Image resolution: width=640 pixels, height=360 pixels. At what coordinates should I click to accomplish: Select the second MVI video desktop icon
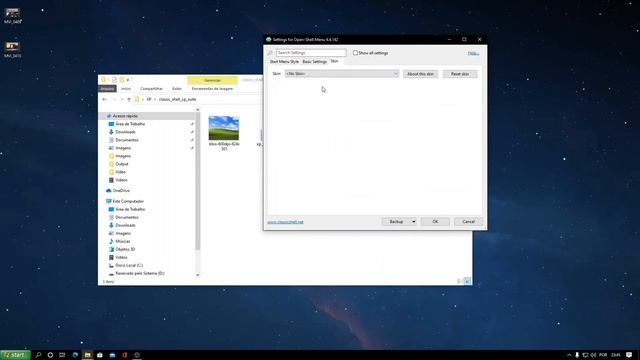[x=13, y=49]
